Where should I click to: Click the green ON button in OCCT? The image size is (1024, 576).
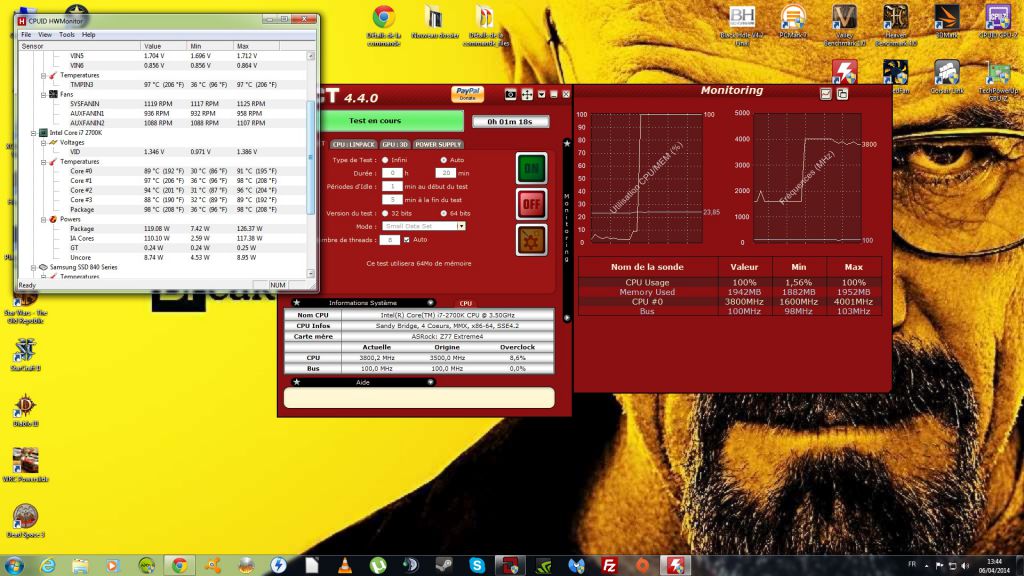[x=531, y=168]
